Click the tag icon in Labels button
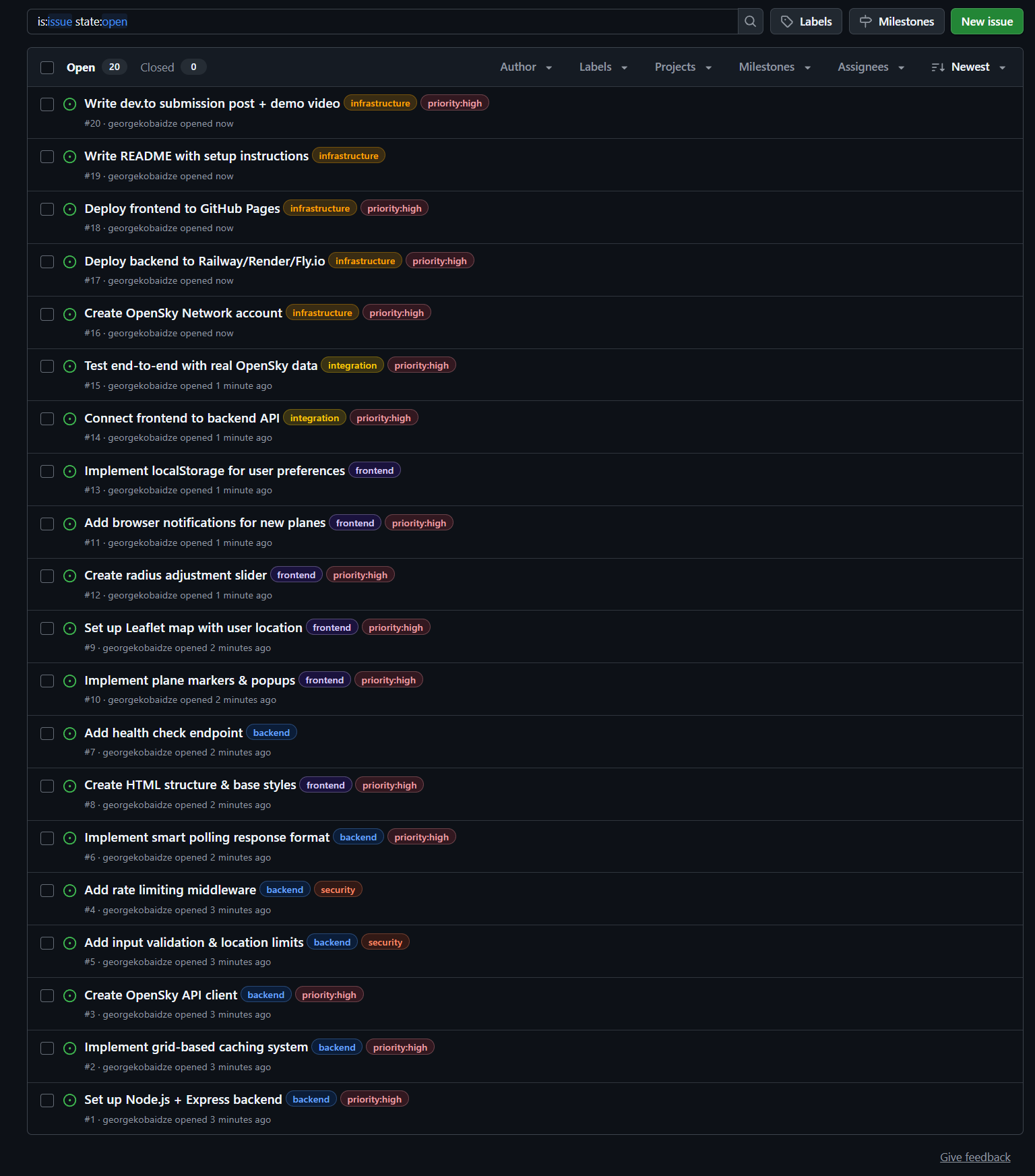 pyautogui.click(x=786, y=22)
